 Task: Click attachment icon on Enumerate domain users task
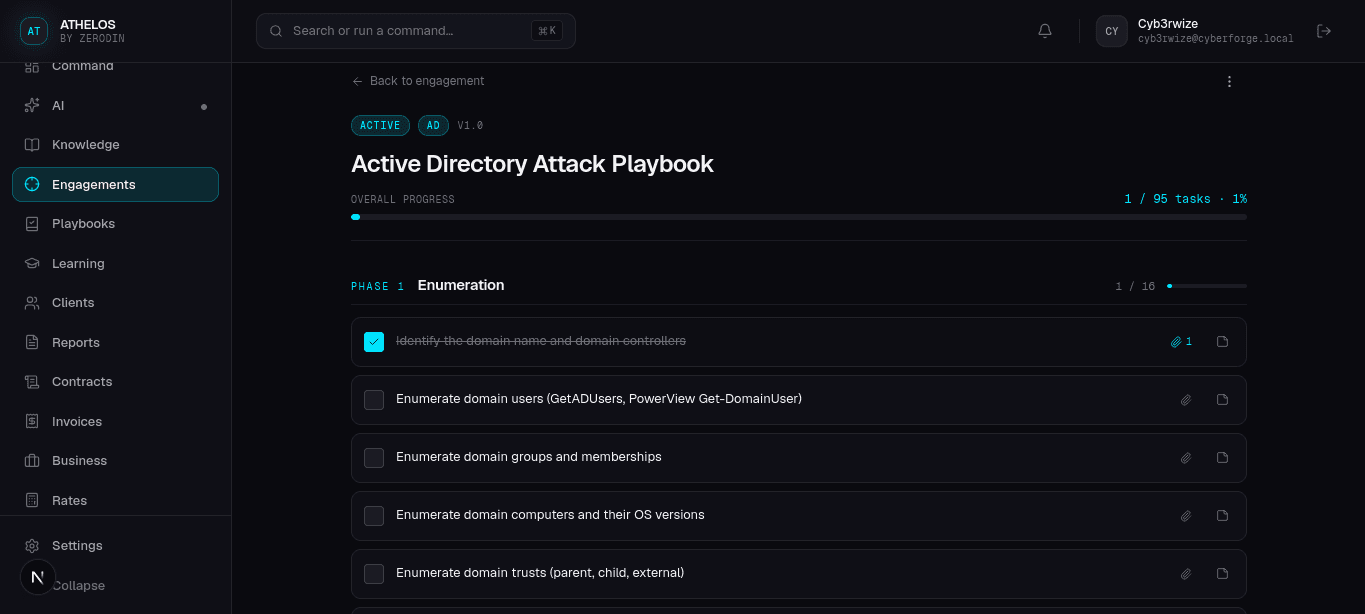(1186, 400)
